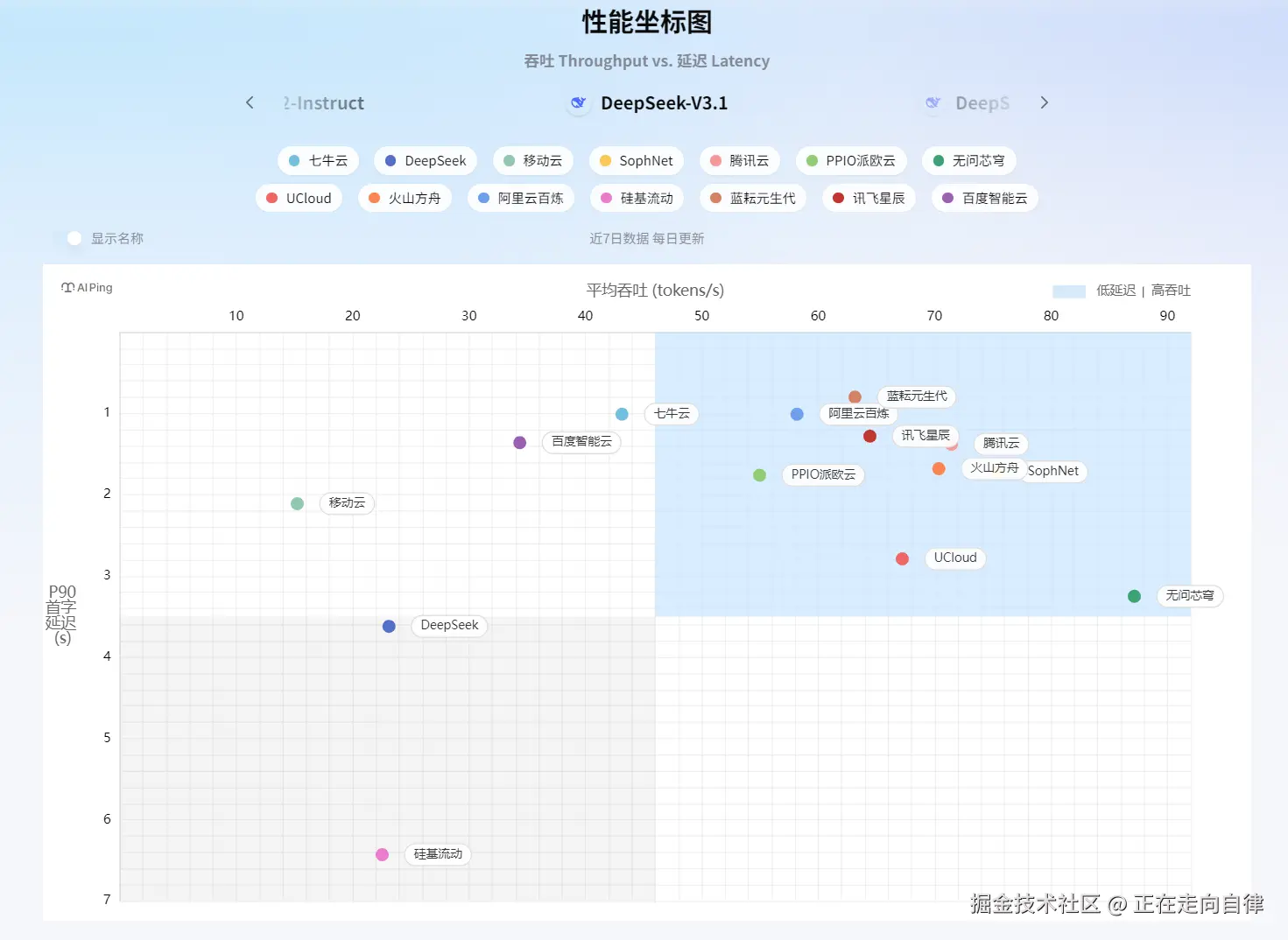Viewport: 1288px width, 940px height.
Task: Click the 火山方舟 orange data point
Action: (939, 469)
